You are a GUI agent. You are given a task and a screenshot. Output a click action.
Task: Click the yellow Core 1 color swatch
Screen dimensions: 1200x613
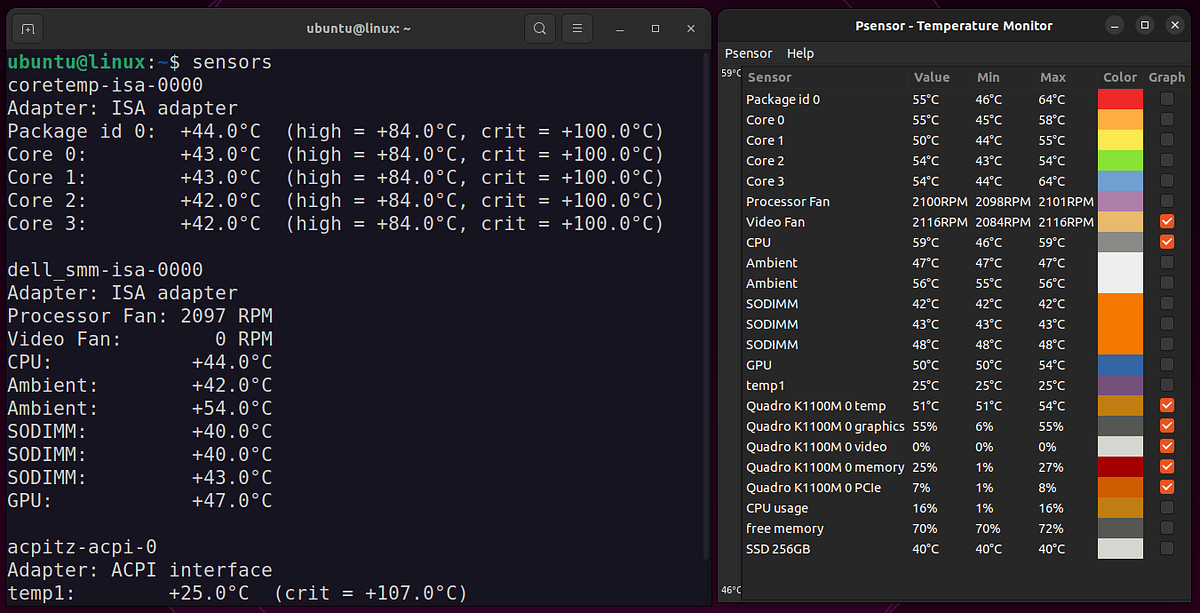1120,140
